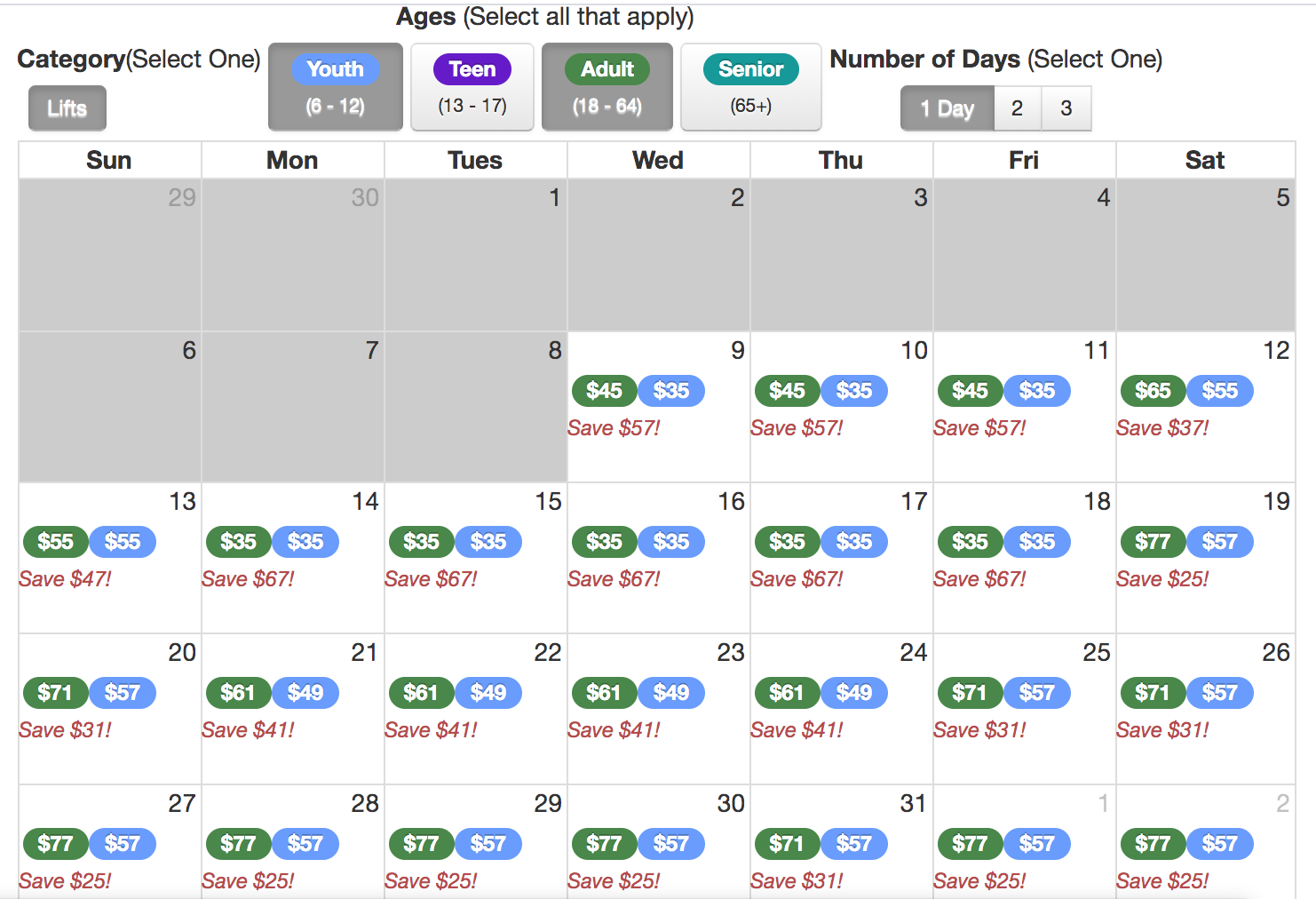This screenshot has height=899, width=1316.
Task: Select 2 days duration
Action: pyautogui.click(x=1017, y=108)
